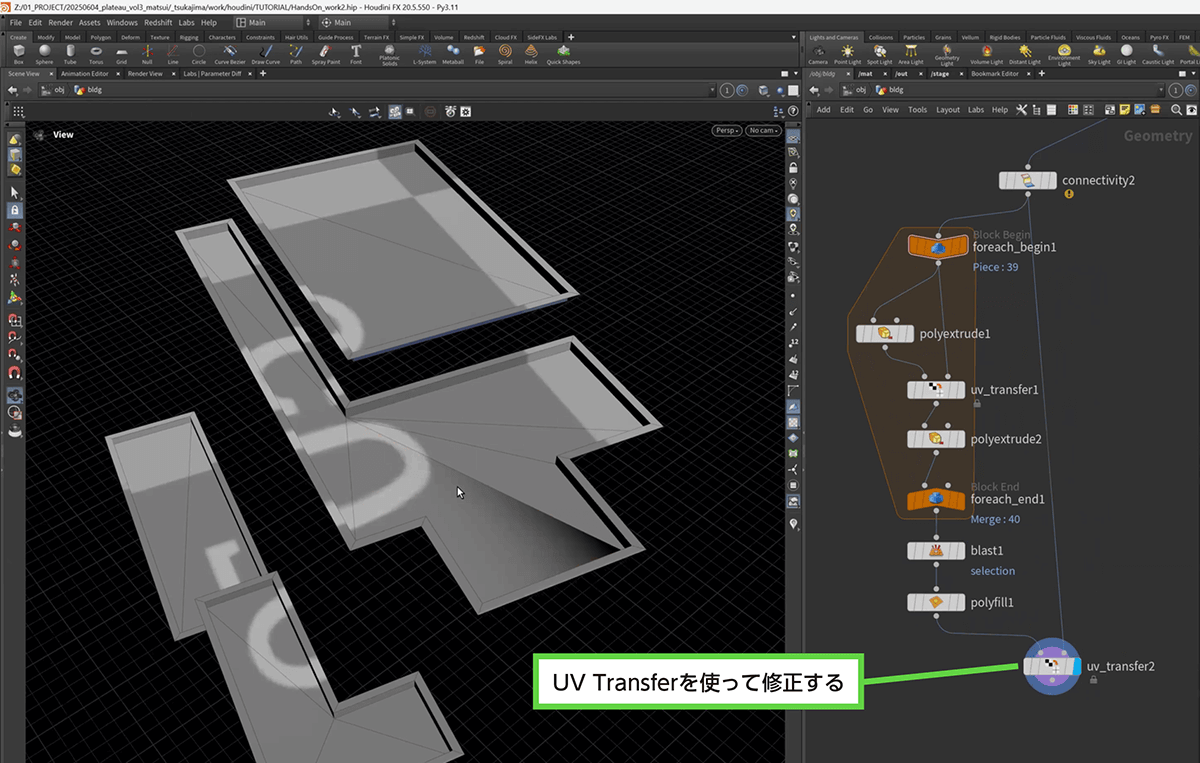Click the Torus shelf tool
Image resolution: width=1200 pixels, height=763 pixels.
96,53
